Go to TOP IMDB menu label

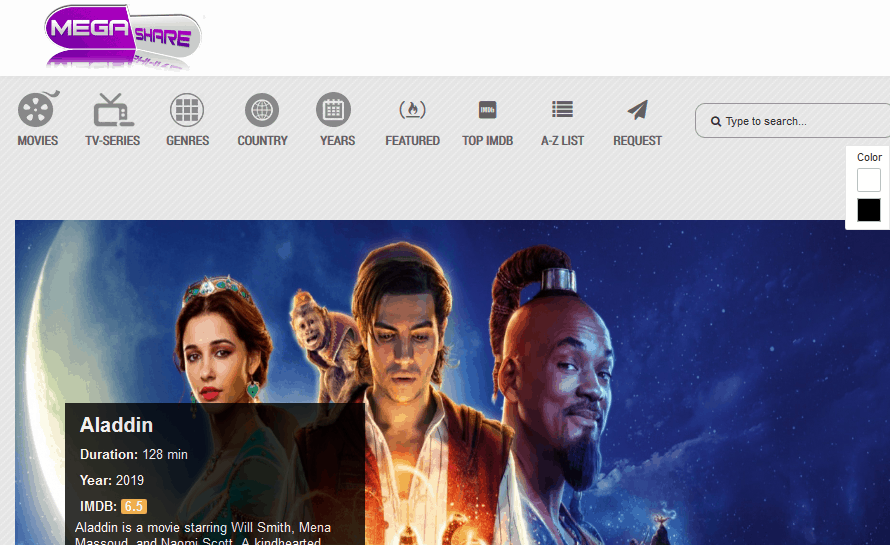(488, 140)
